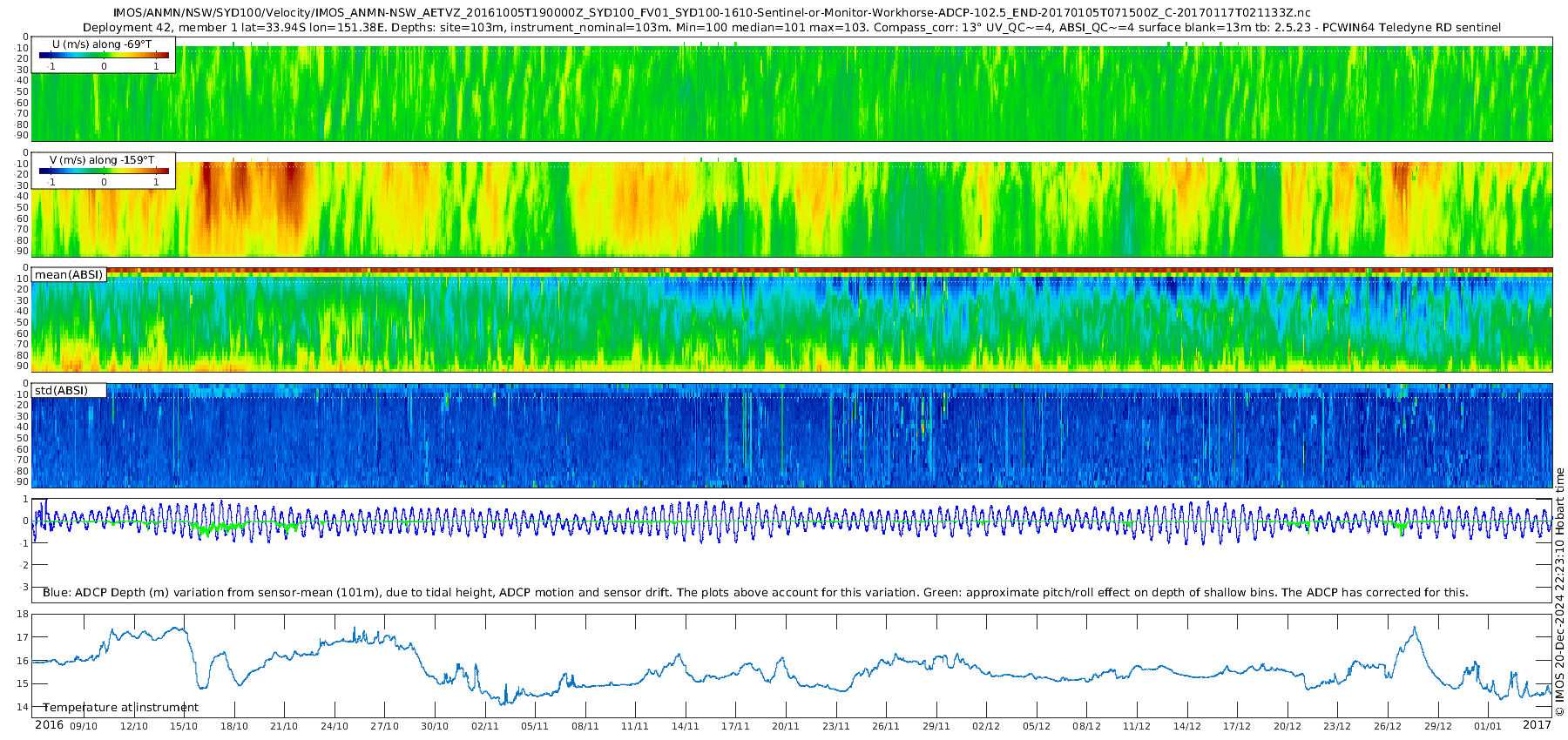Select the 30/10 date tick label
The image size is (1568, 740).
click(435, 726)
